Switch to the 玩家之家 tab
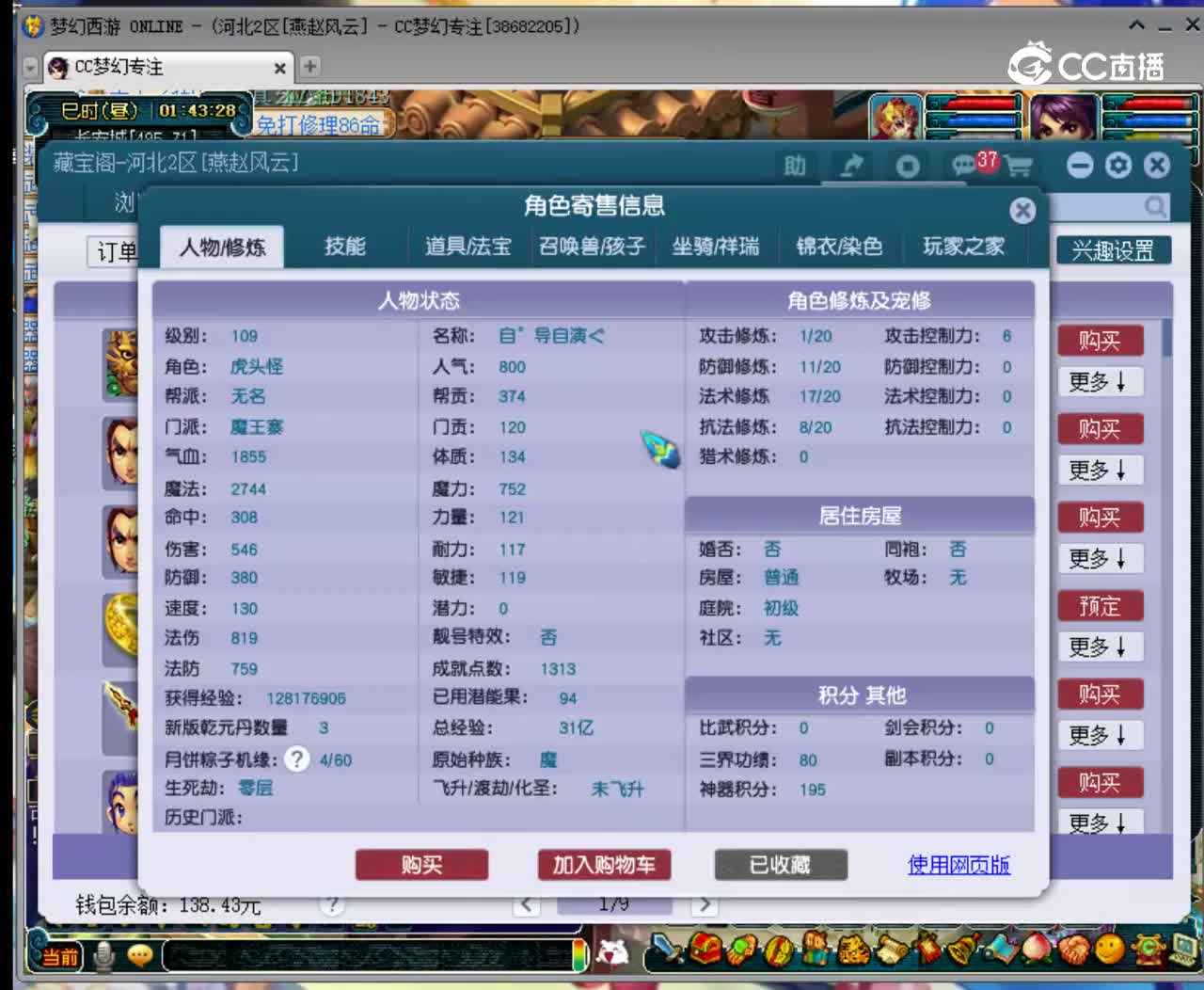Viewport: 1204px width, 990px height. (963, 247)
